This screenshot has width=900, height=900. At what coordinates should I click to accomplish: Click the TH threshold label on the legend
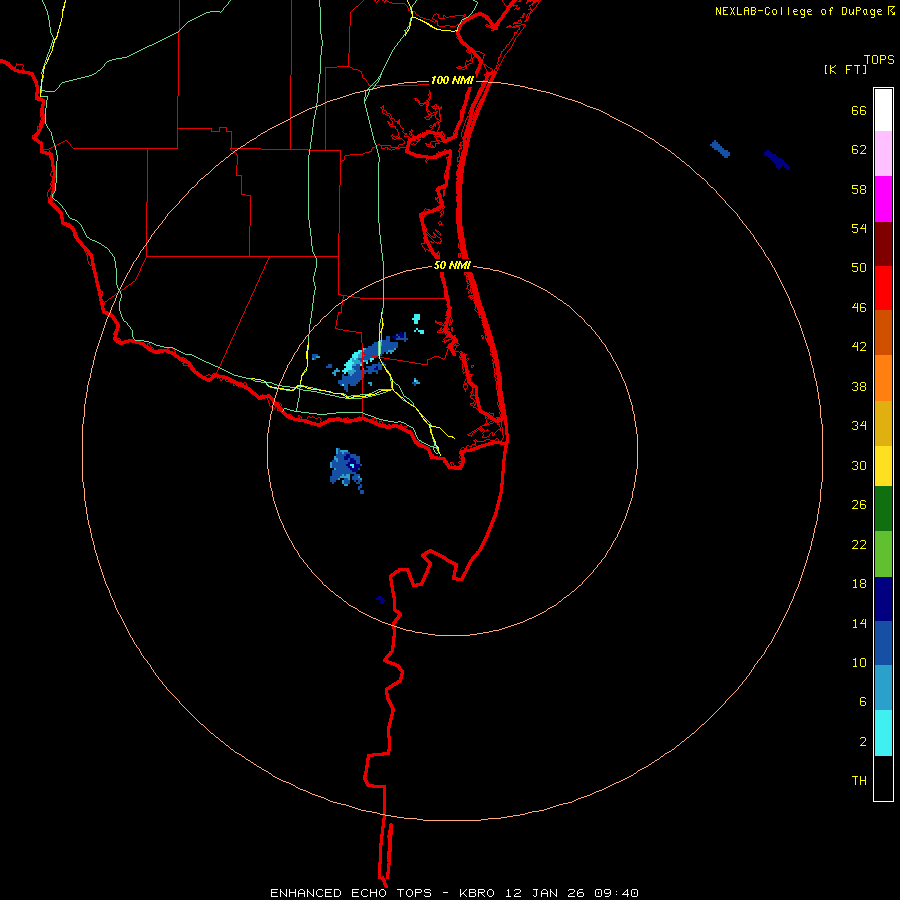click(859, 781)
